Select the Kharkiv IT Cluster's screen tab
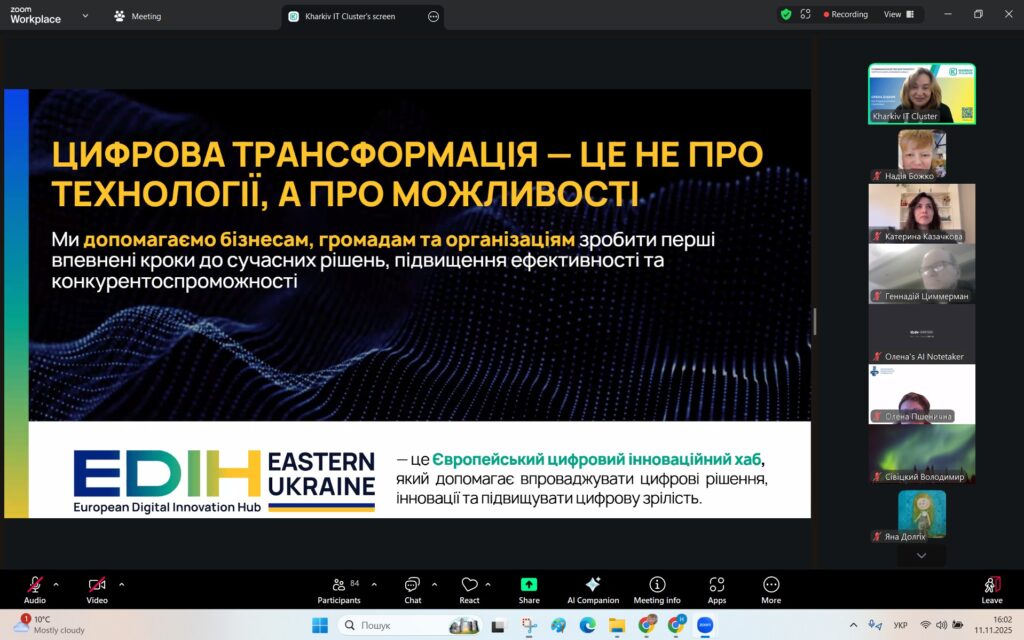The width and height of the screenshot is (1024, 640). tap(354, 16)
